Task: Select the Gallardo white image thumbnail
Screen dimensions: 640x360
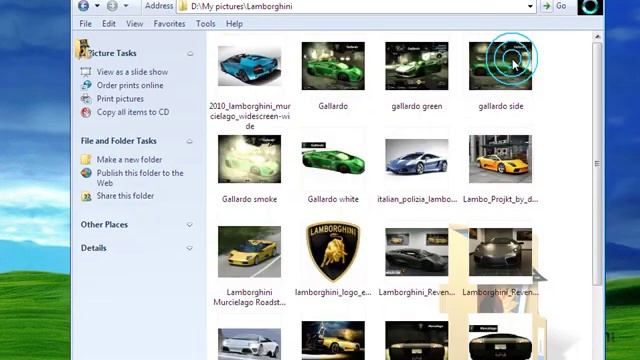Action: (x=333, y=159)
